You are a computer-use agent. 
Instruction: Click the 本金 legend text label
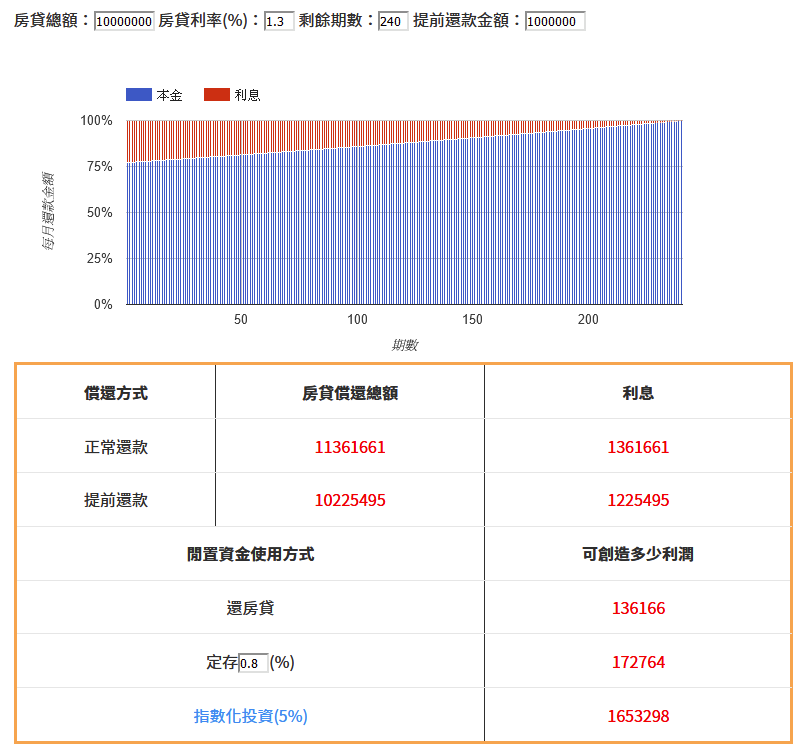[170, 95]
